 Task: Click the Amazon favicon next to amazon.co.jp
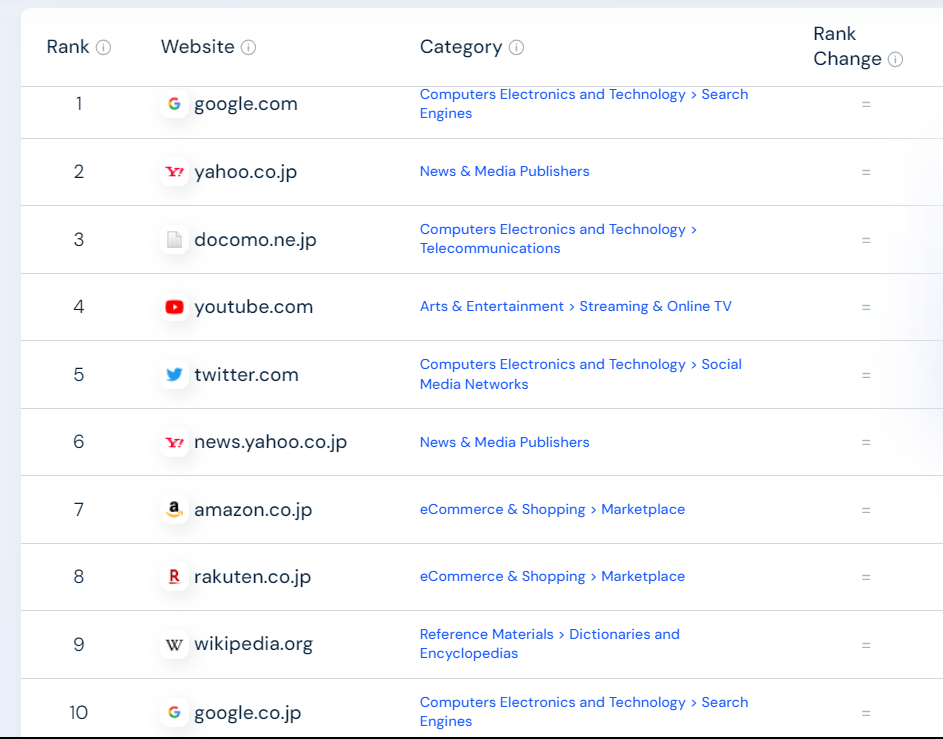[174, 510]
